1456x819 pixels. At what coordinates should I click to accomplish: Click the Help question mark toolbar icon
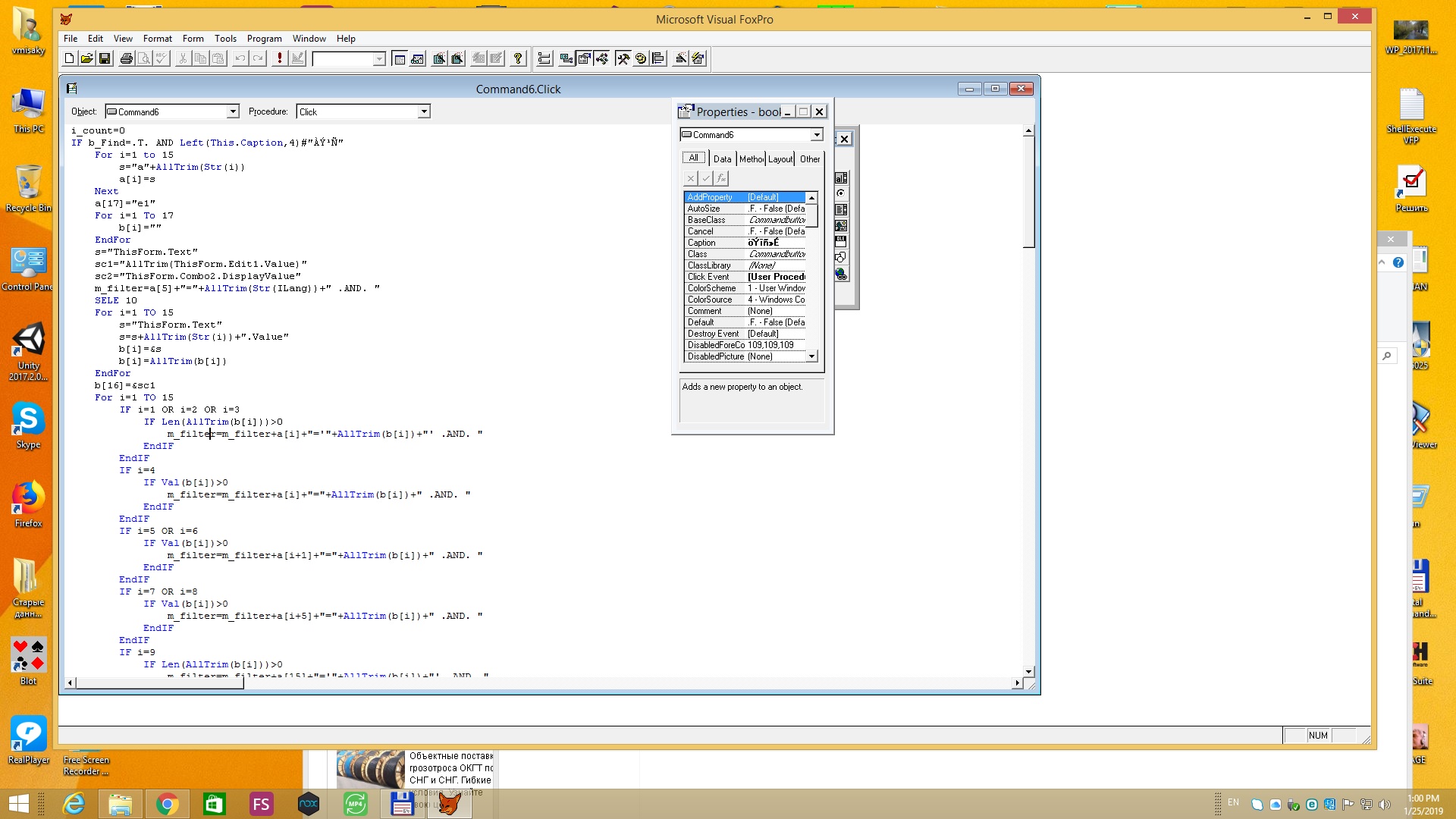coord(518,58)
